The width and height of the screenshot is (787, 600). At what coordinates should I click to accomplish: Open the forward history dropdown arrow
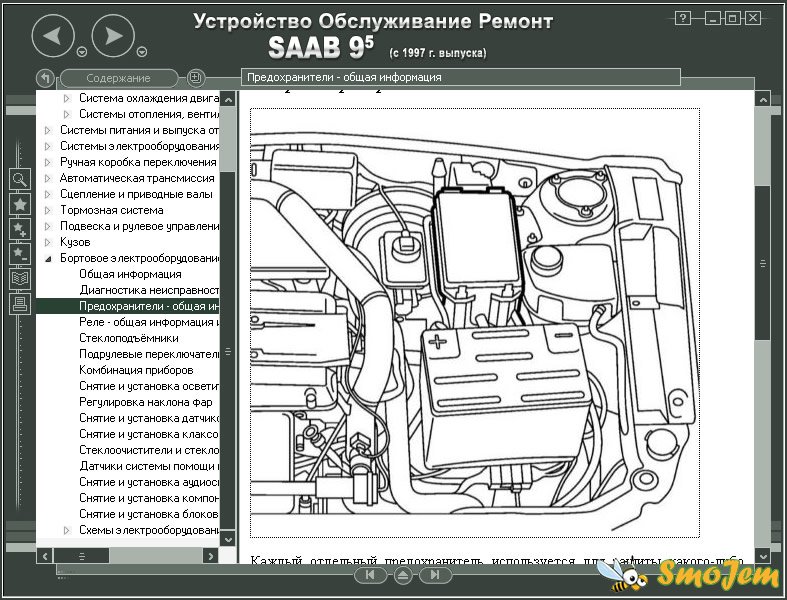[142, 52]
